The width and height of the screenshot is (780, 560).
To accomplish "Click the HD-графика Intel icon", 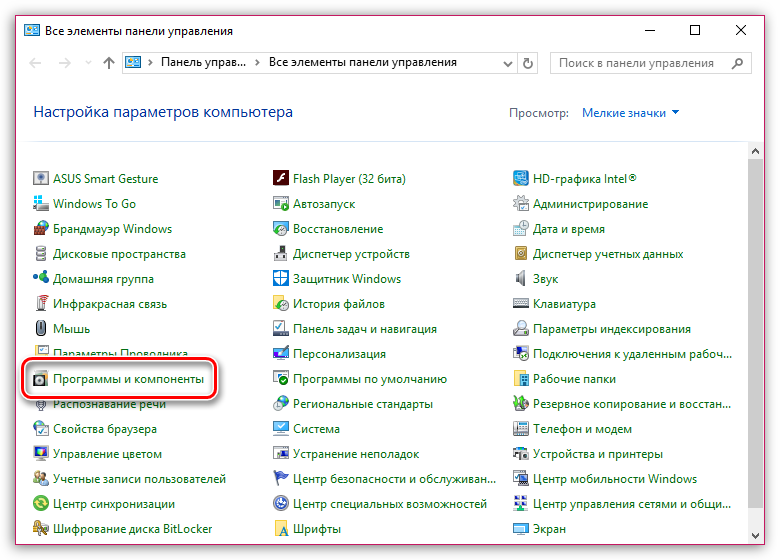I will (x=521, y=179).
